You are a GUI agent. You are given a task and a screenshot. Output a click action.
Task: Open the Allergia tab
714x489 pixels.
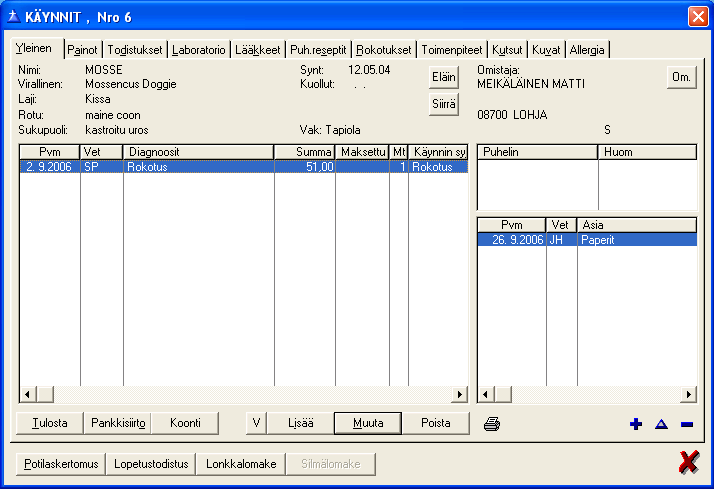pyautogui.click(x=587, y=50)
